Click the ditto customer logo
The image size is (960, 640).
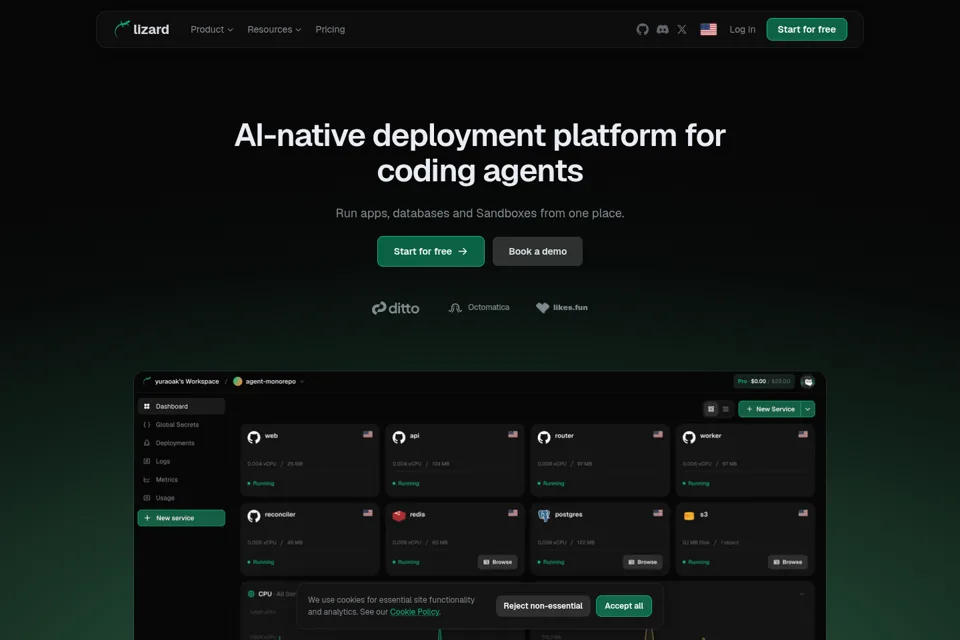coord(396,308)
